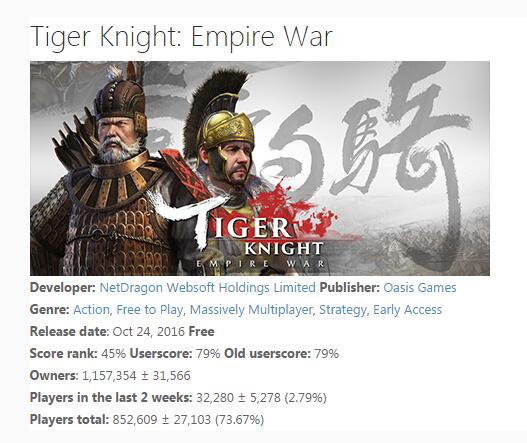Click the Tiger Knight banner image

coord(260,168)
